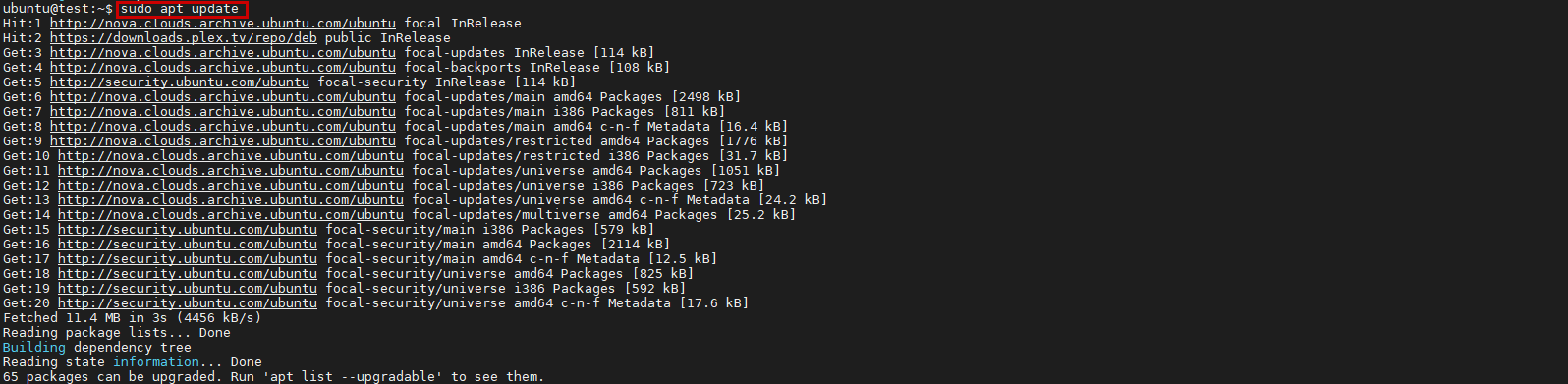This screenshot has width=1568, height=384.
Task: Open the downloads.plex.tv repo link
Action: tap(184, 38)
